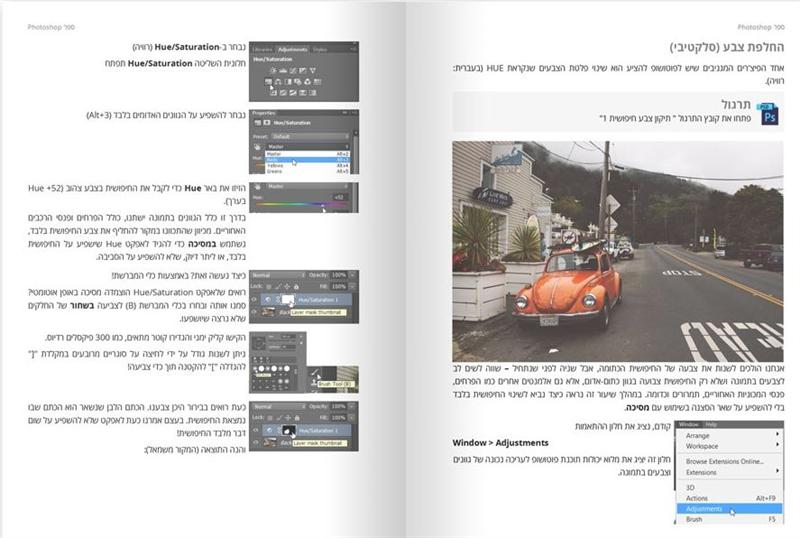This screenshot has width=800, height=538.
Task: Lock transparent pixels in the black-mask Layers panel
Action: pos(269,418)
